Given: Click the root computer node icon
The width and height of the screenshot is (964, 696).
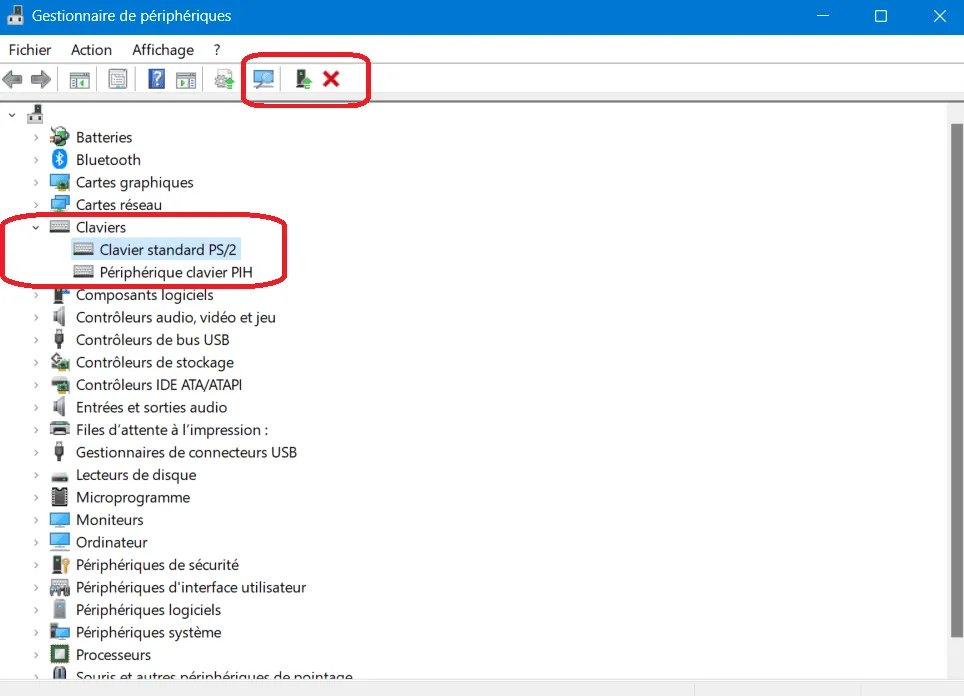Looking at the screenshot, I should [35, 114].
